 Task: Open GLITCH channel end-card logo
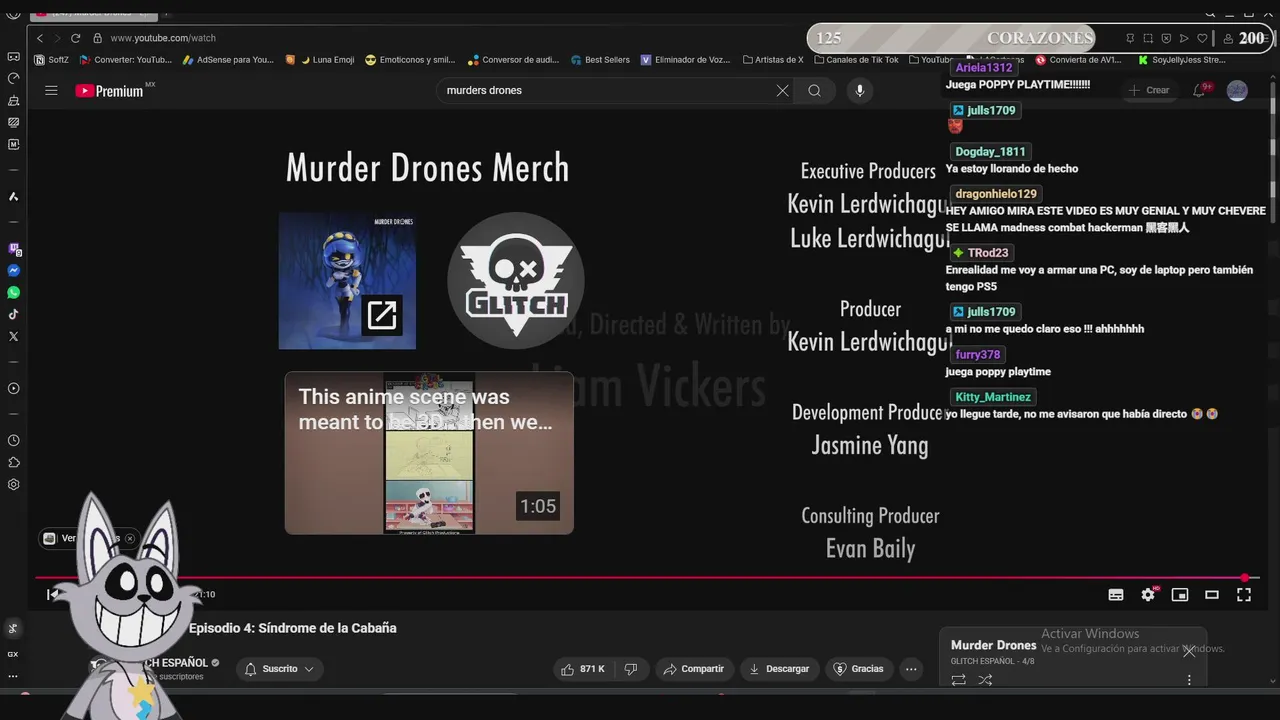click(516, 281)
